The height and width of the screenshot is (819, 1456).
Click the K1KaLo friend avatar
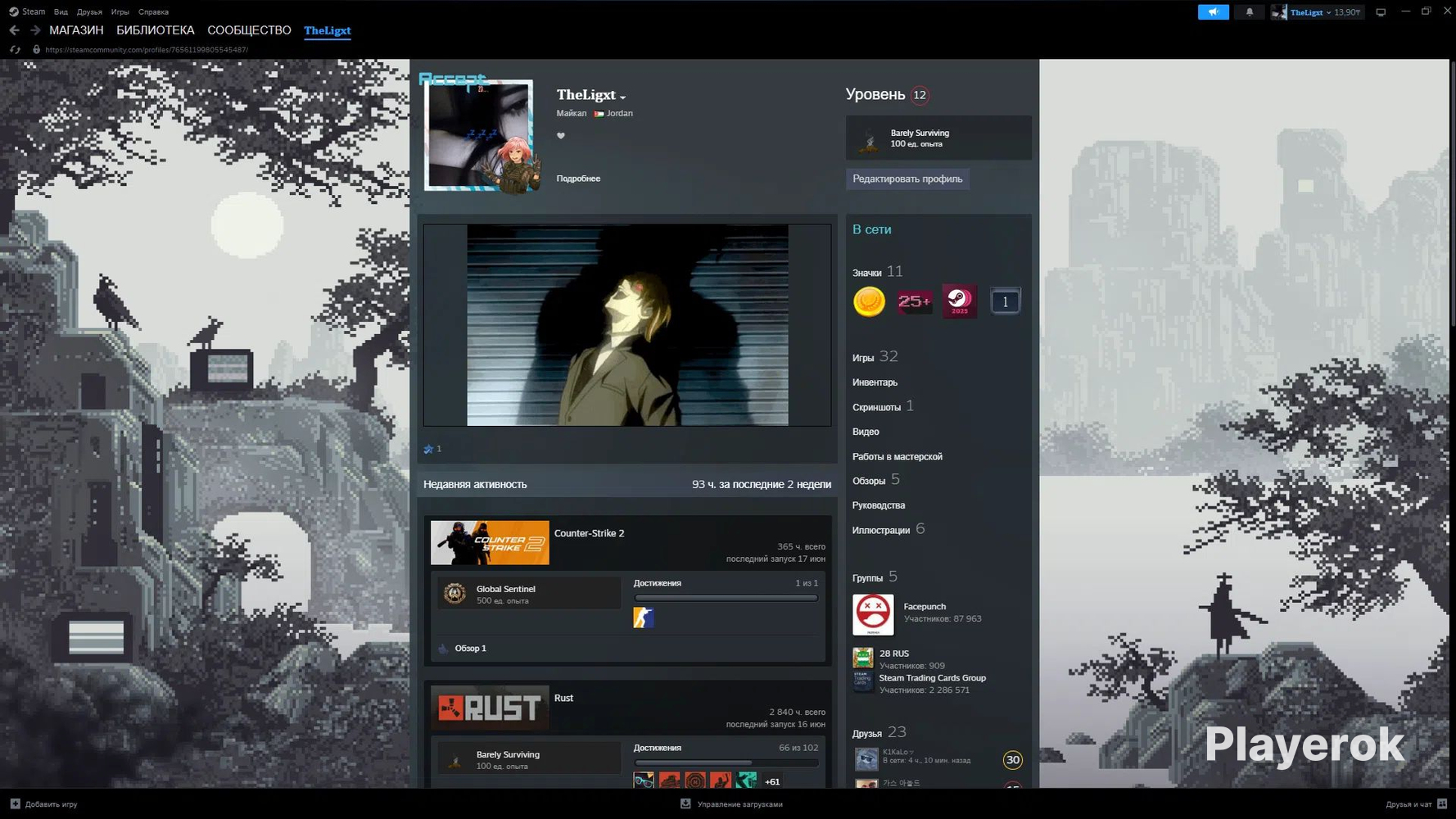click(x=866, y=759)
